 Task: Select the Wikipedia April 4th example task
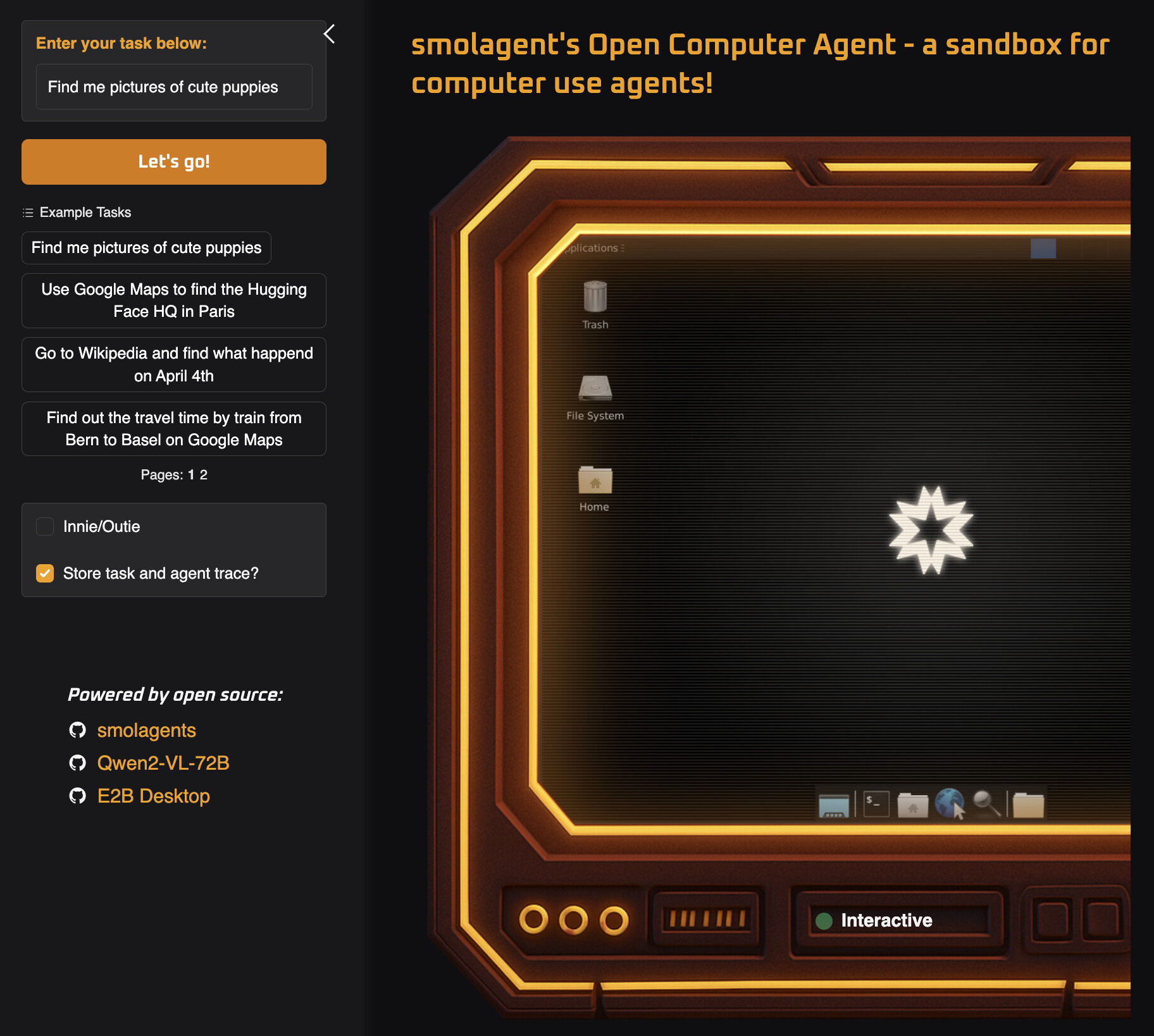(x=174, y=364)
